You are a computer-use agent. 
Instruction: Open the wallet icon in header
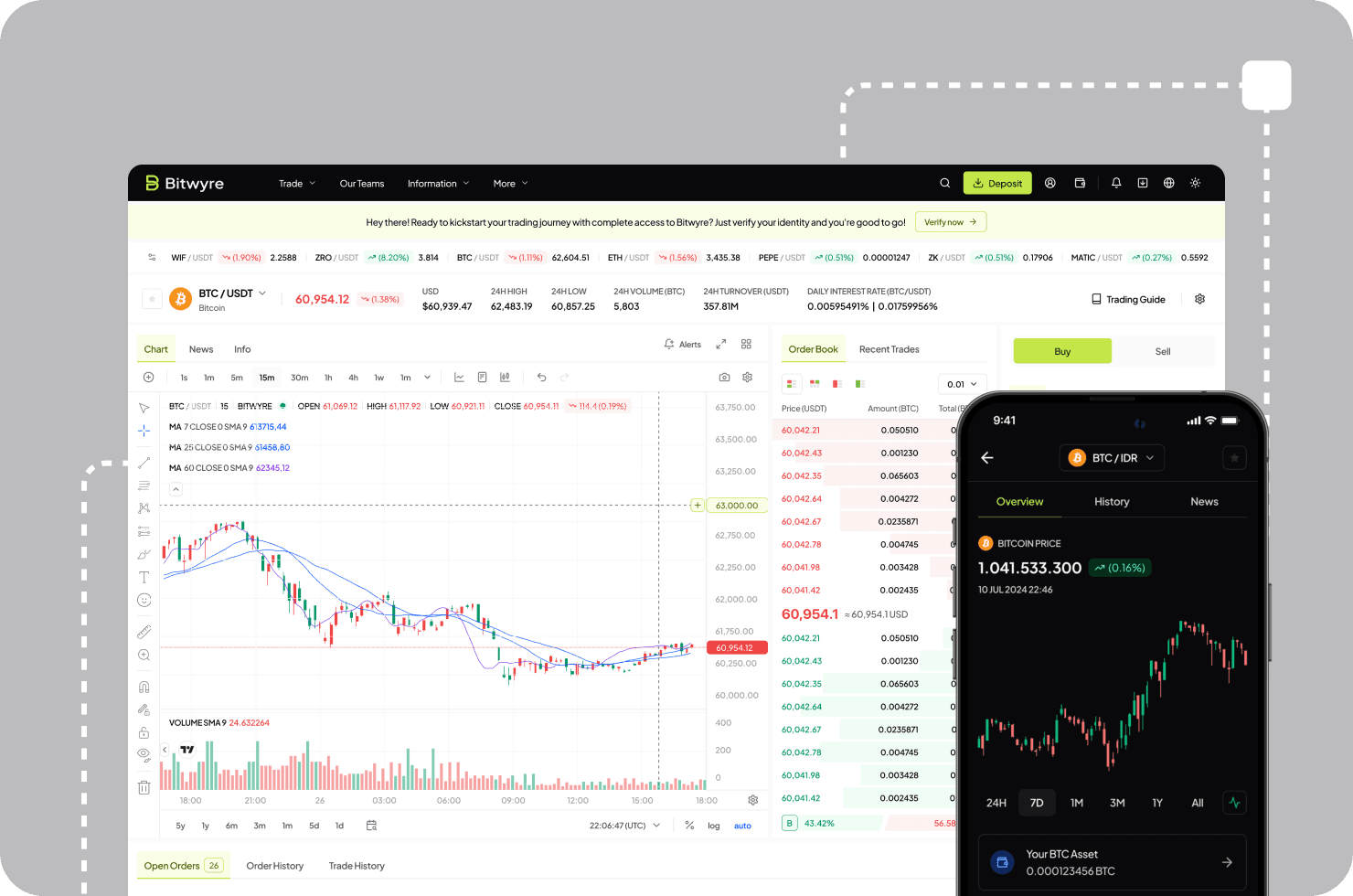[x=1080, y=183]
